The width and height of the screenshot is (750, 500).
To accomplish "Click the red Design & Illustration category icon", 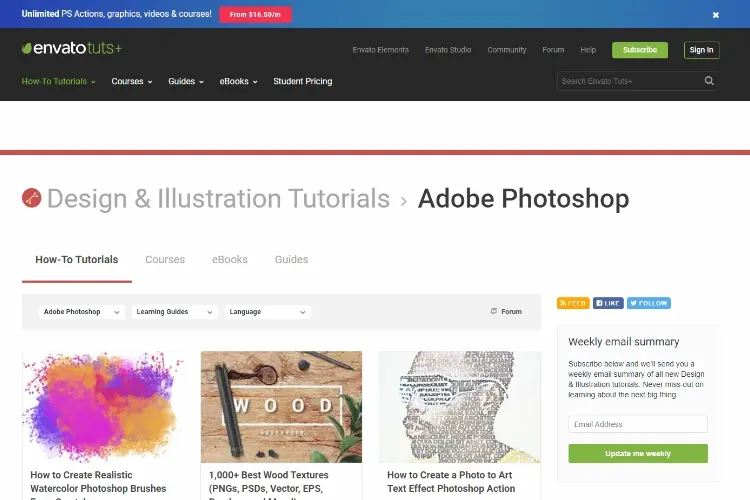I will coord(32,198).
